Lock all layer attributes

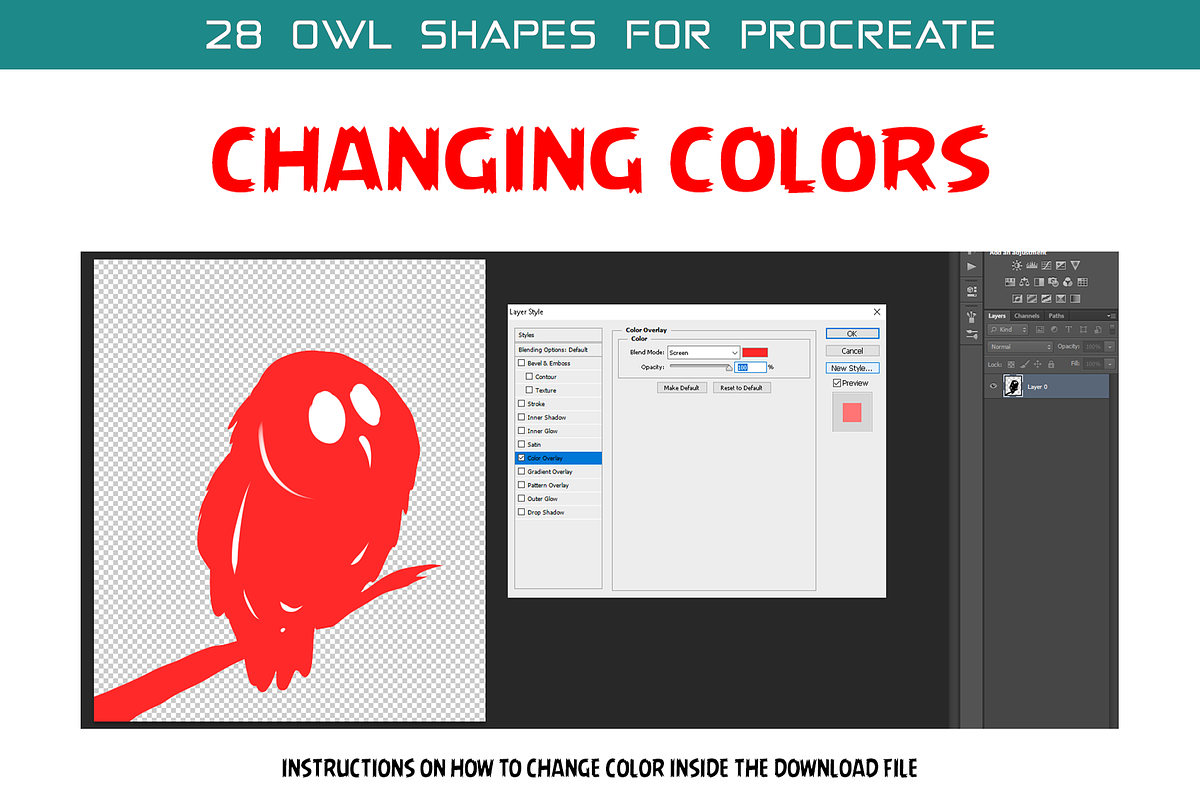(1051, 364)
